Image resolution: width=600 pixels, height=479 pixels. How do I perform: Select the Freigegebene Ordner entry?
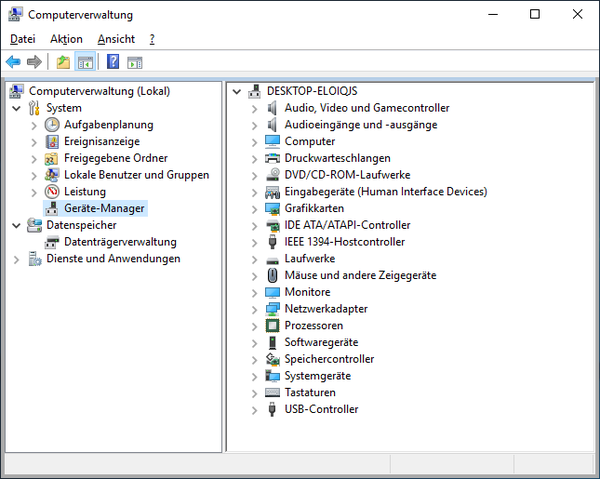click(x=116, y=158)
